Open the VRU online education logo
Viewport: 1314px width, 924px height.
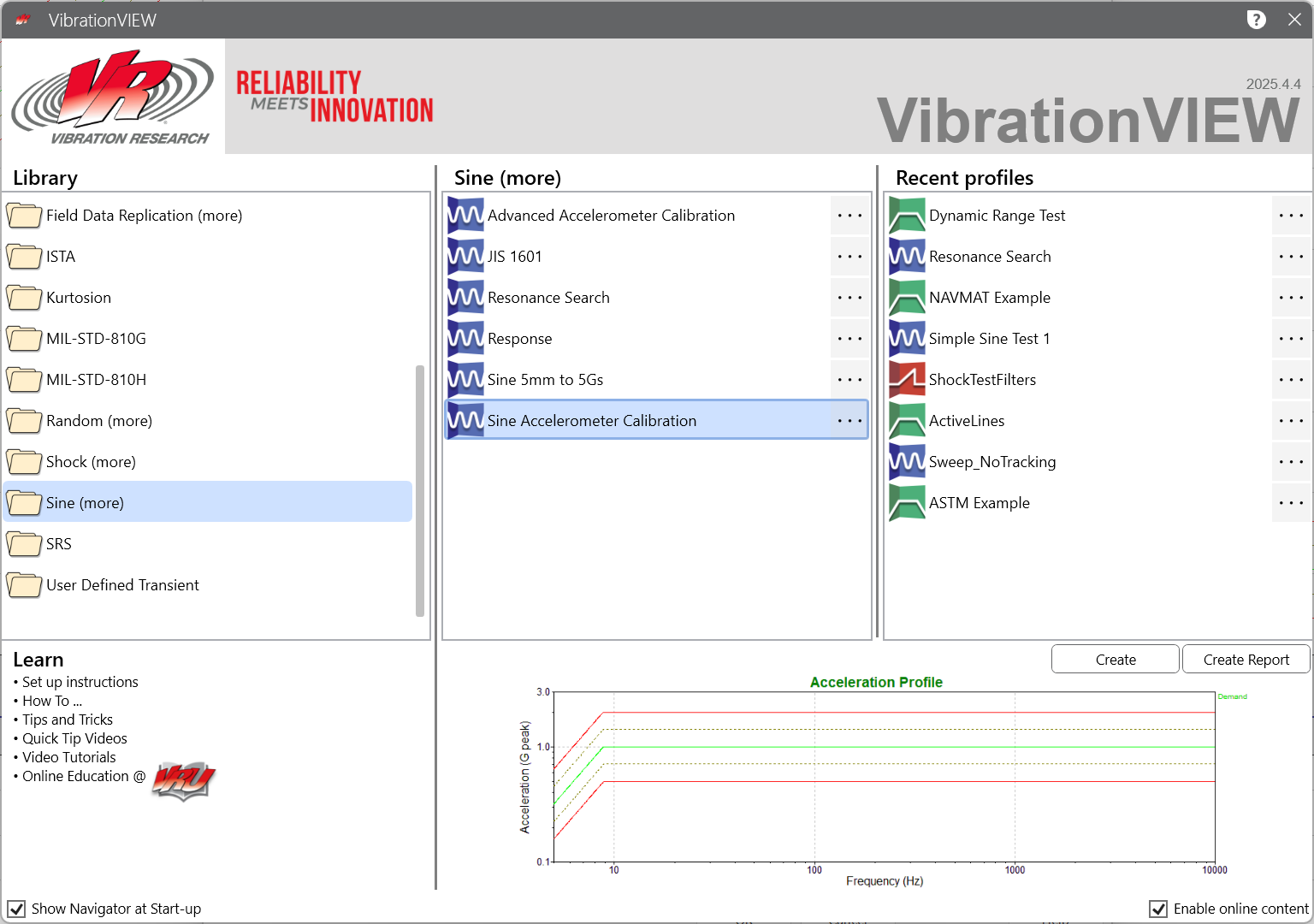[183, 780]
